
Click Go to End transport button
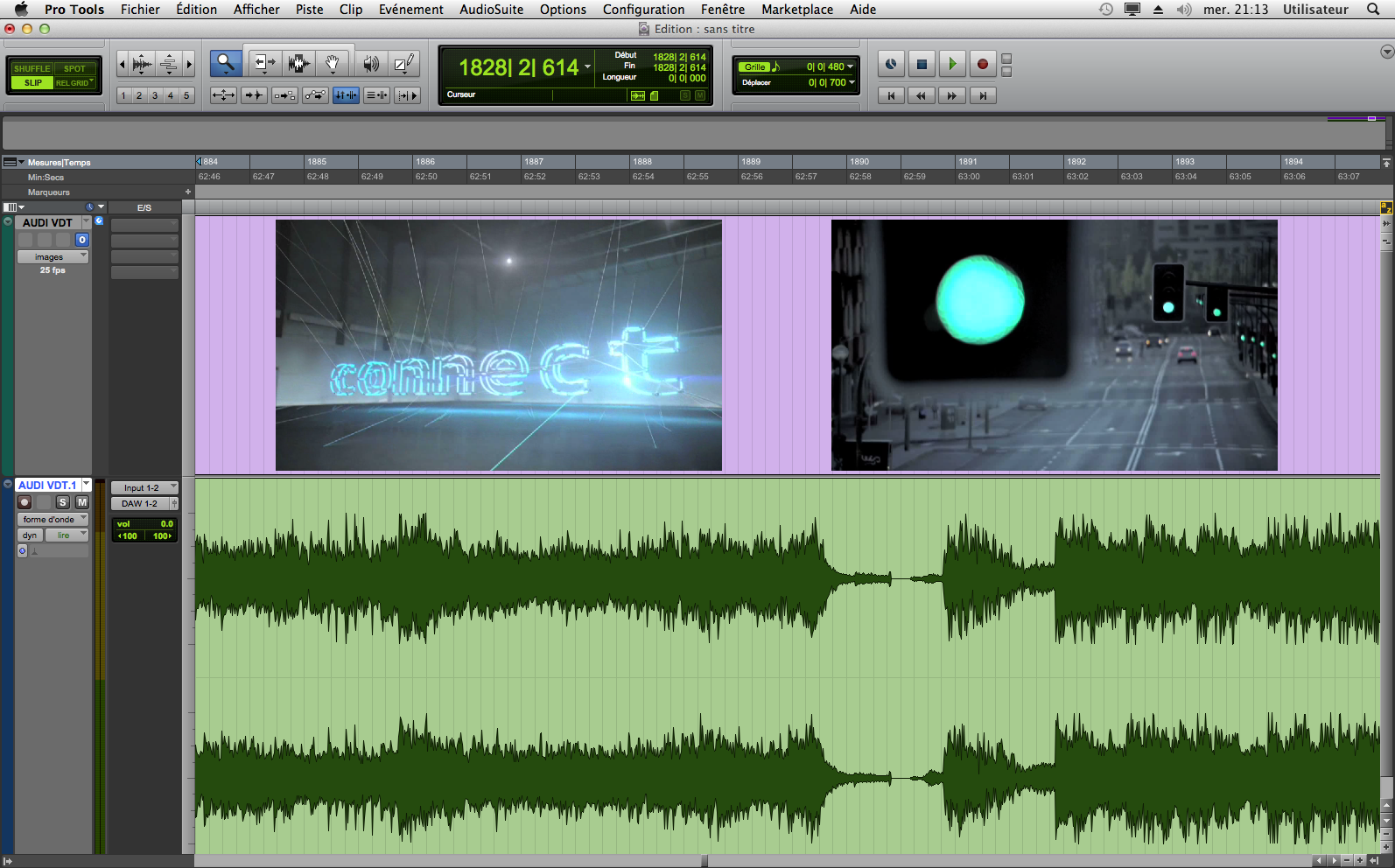pos(983,95)
